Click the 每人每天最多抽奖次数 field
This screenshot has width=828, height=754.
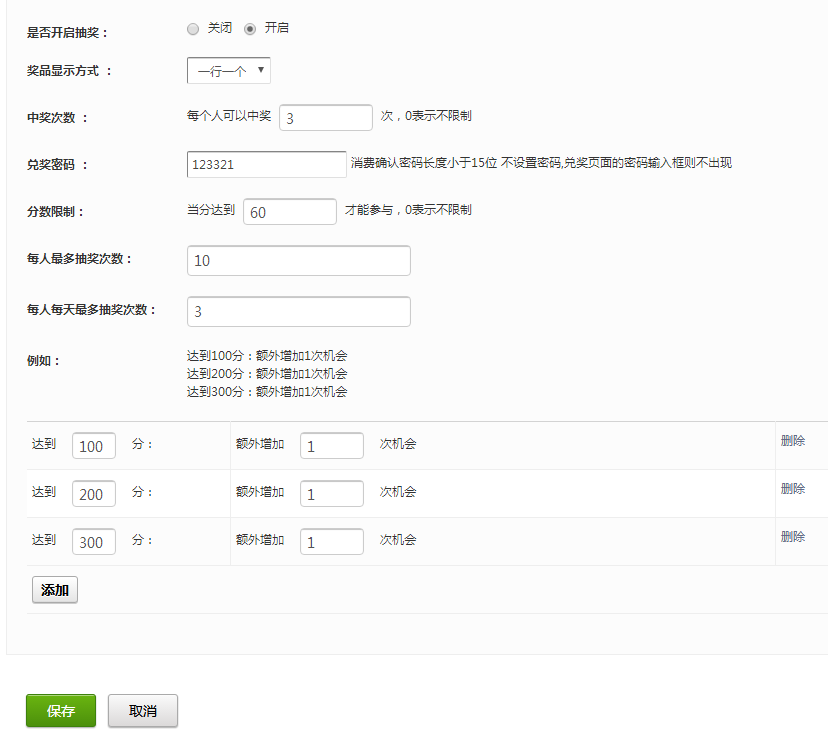[298, 311]
